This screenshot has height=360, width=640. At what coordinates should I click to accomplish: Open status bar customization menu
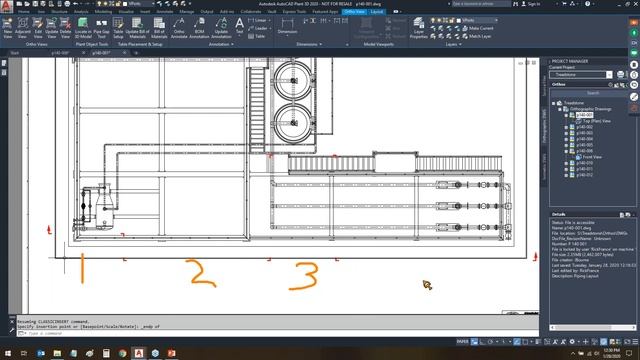tap(635, 342)
